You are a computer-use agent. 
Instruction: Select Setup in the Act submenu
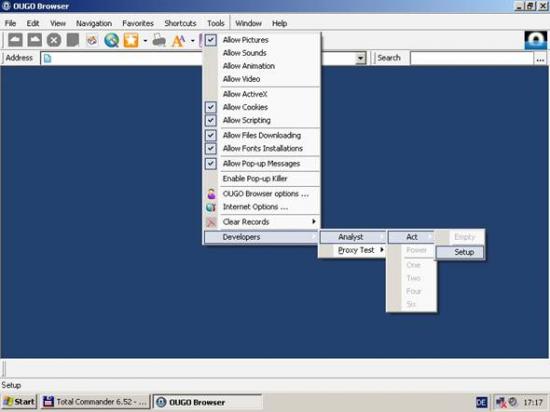tap(460, 252)
